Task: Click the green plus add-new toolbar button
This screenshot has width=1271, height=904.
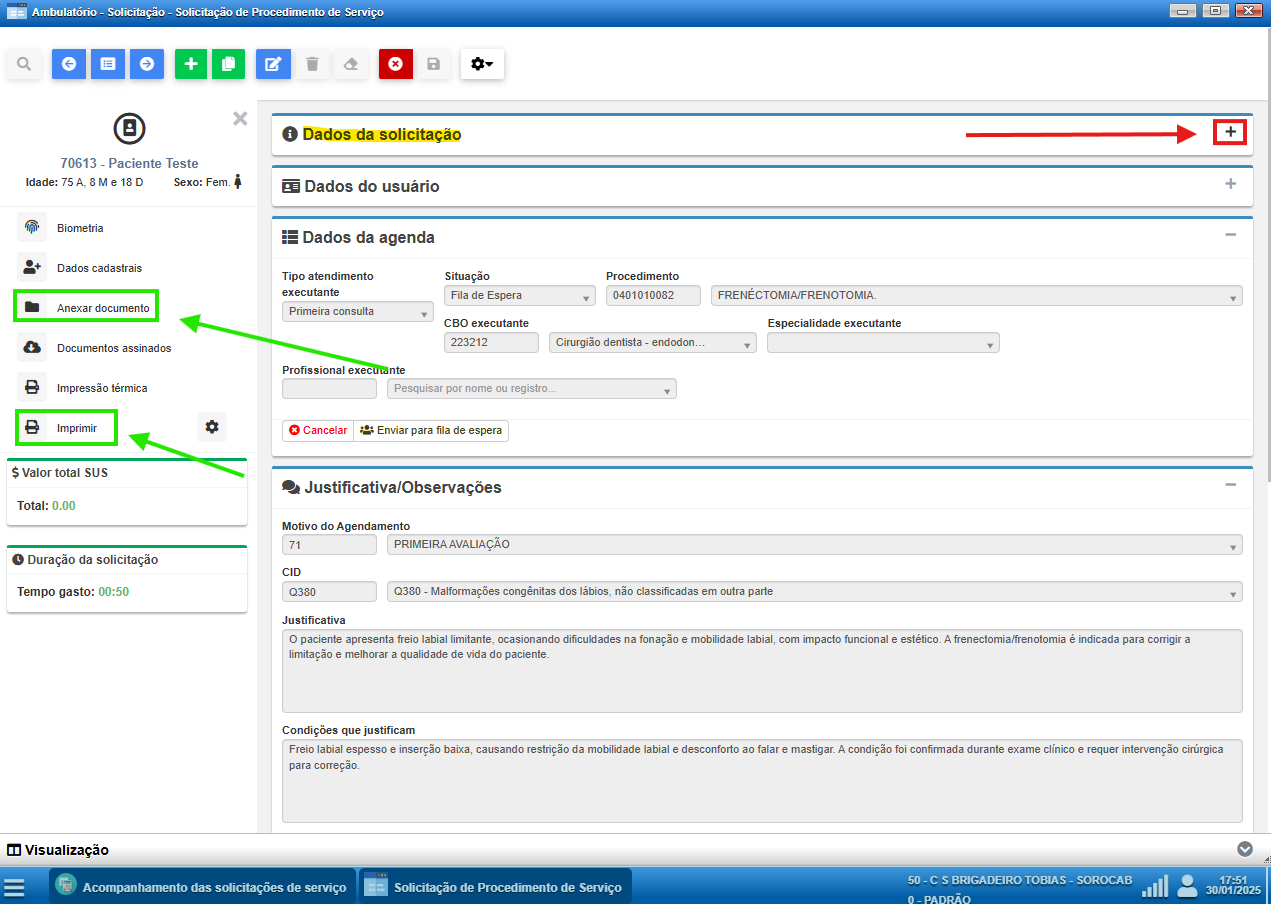Action: (x=191, y=64)
